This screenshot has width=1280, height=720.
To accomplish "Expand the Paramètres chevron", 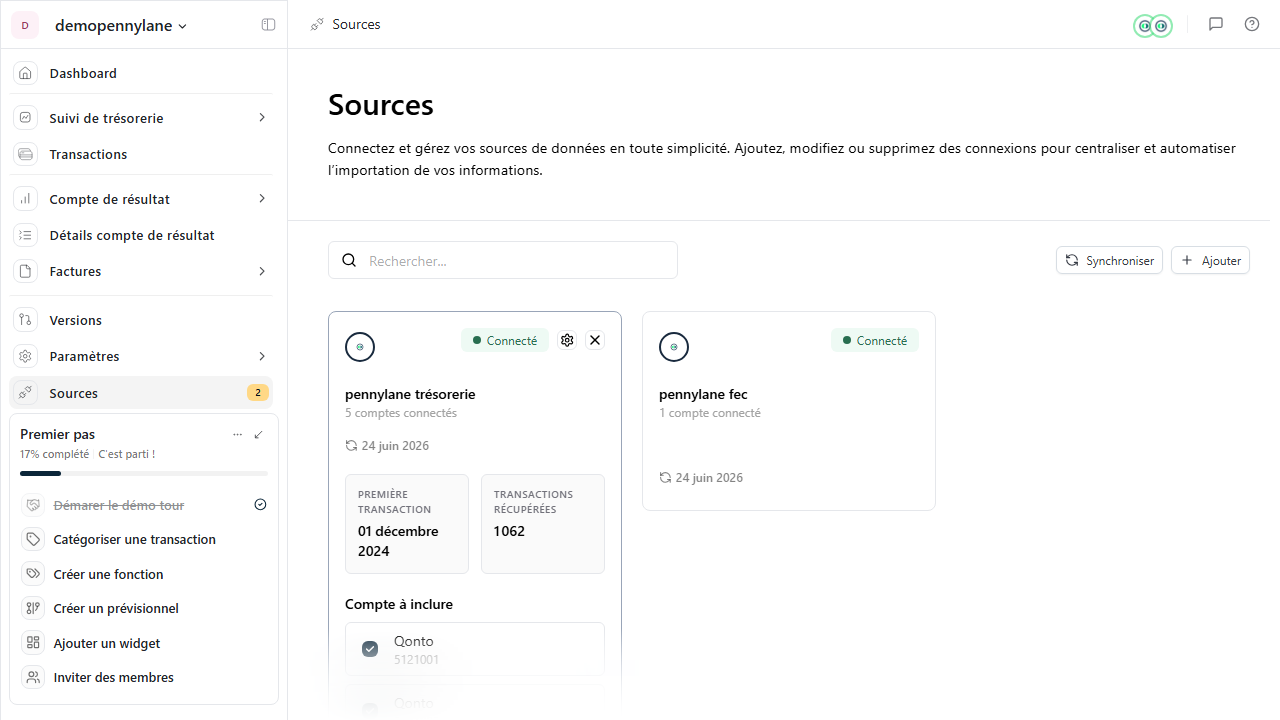I will click(x=262, y=356).
